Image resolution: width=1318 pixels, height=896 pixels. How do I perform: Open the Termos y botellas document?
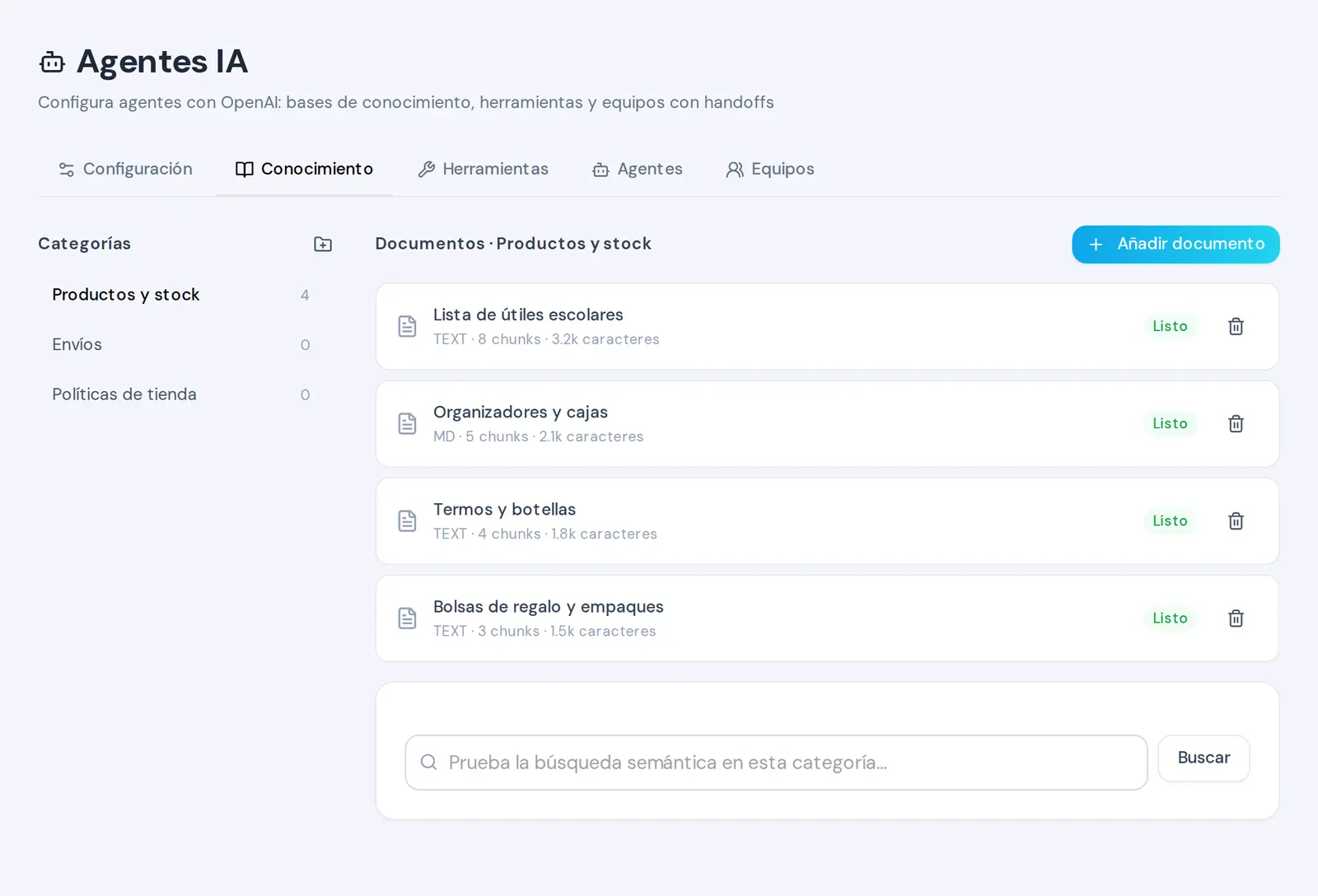(x=827, y=520)
